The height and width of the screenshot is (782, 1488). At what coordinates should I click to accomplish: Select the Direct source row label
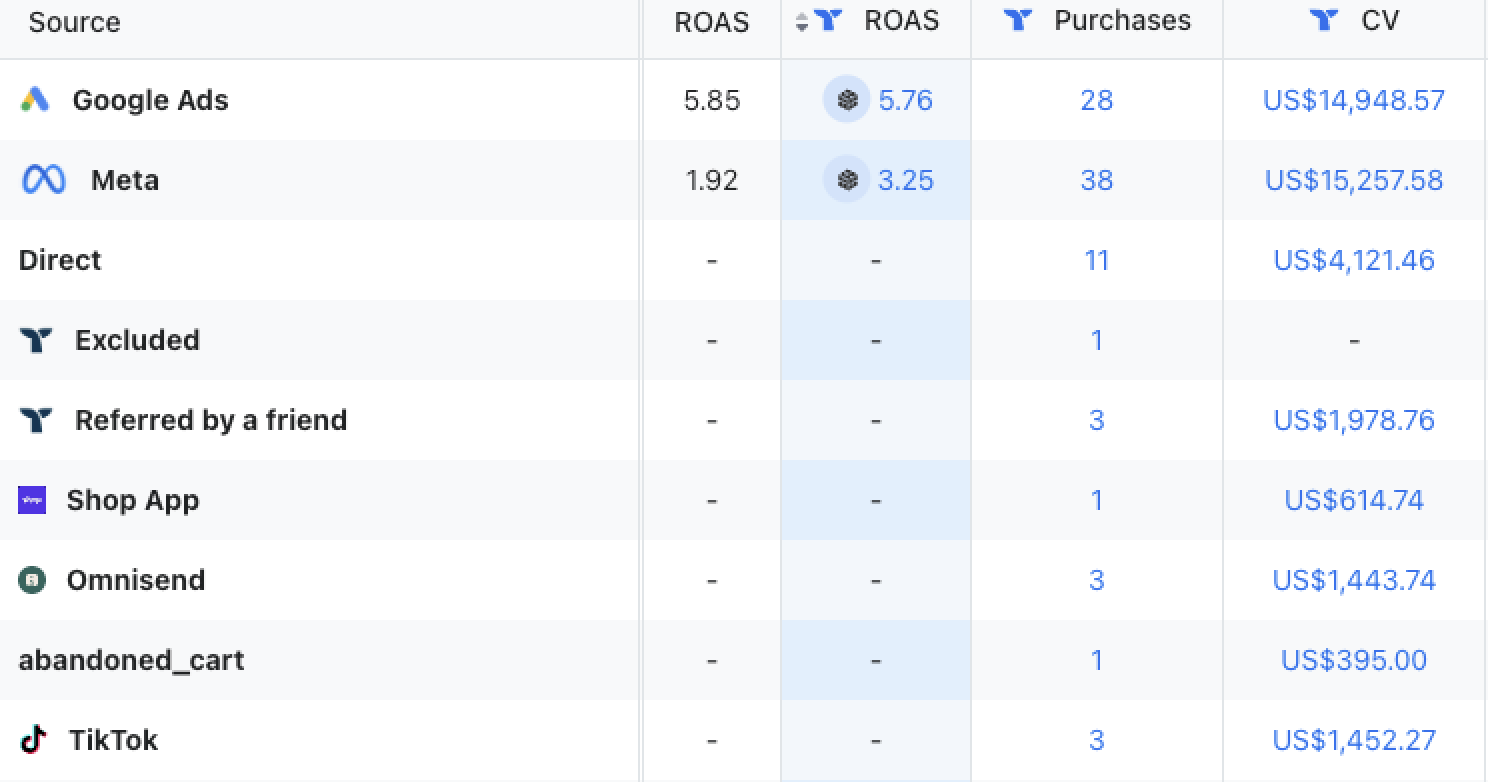[x=60, y=260]
